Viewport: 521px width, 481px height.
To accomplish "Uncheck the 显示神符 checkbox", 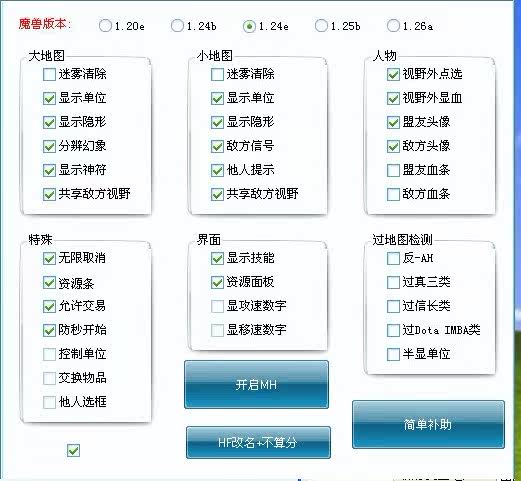I will point(49,170).
